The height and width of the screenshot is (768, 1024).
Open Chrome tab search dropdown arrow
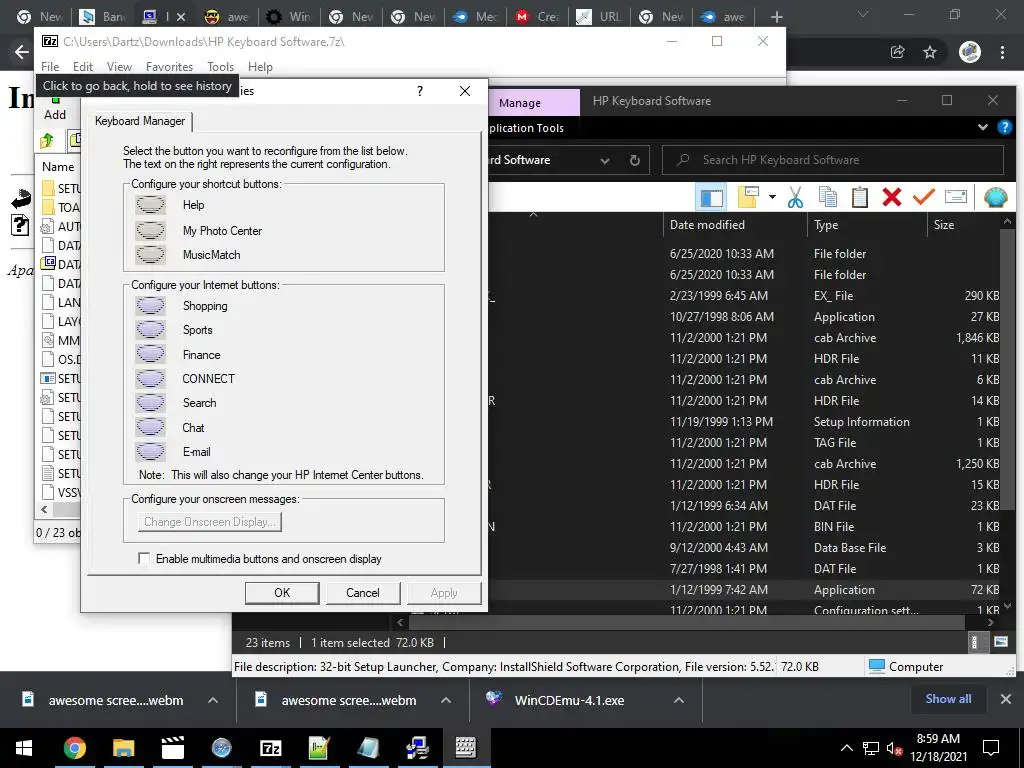[x=863, y=15]
